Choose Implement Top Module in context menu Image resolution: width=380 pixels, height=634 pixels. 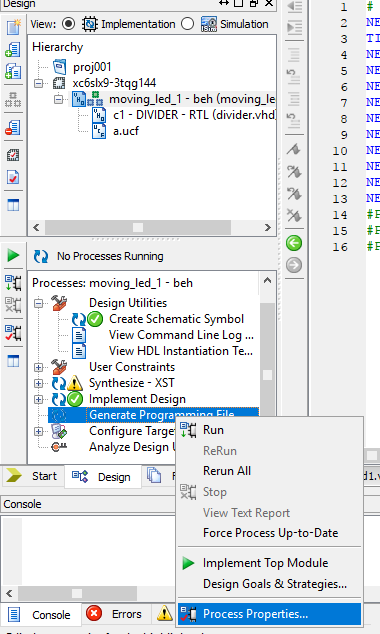click(x=269, y=563)
